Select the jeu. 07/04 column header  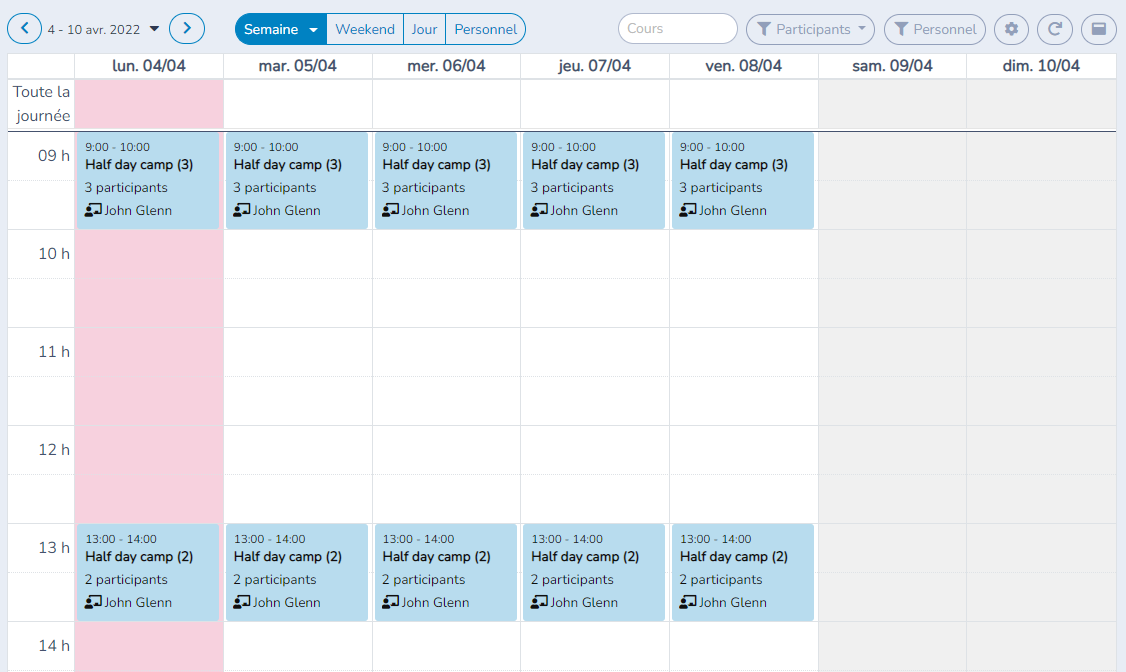point(595,66)
